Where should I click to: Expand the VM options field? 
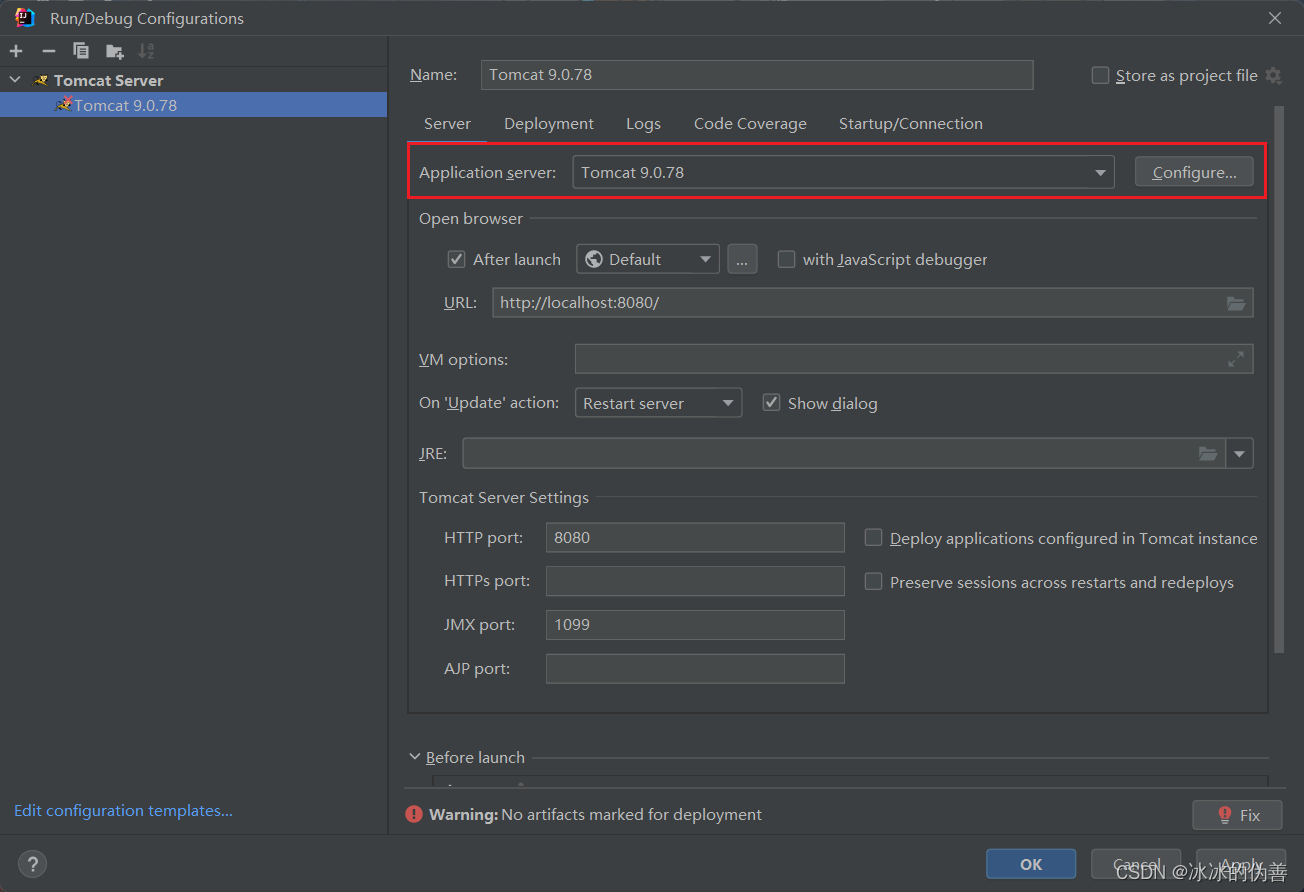click(x=1236, y=359)
